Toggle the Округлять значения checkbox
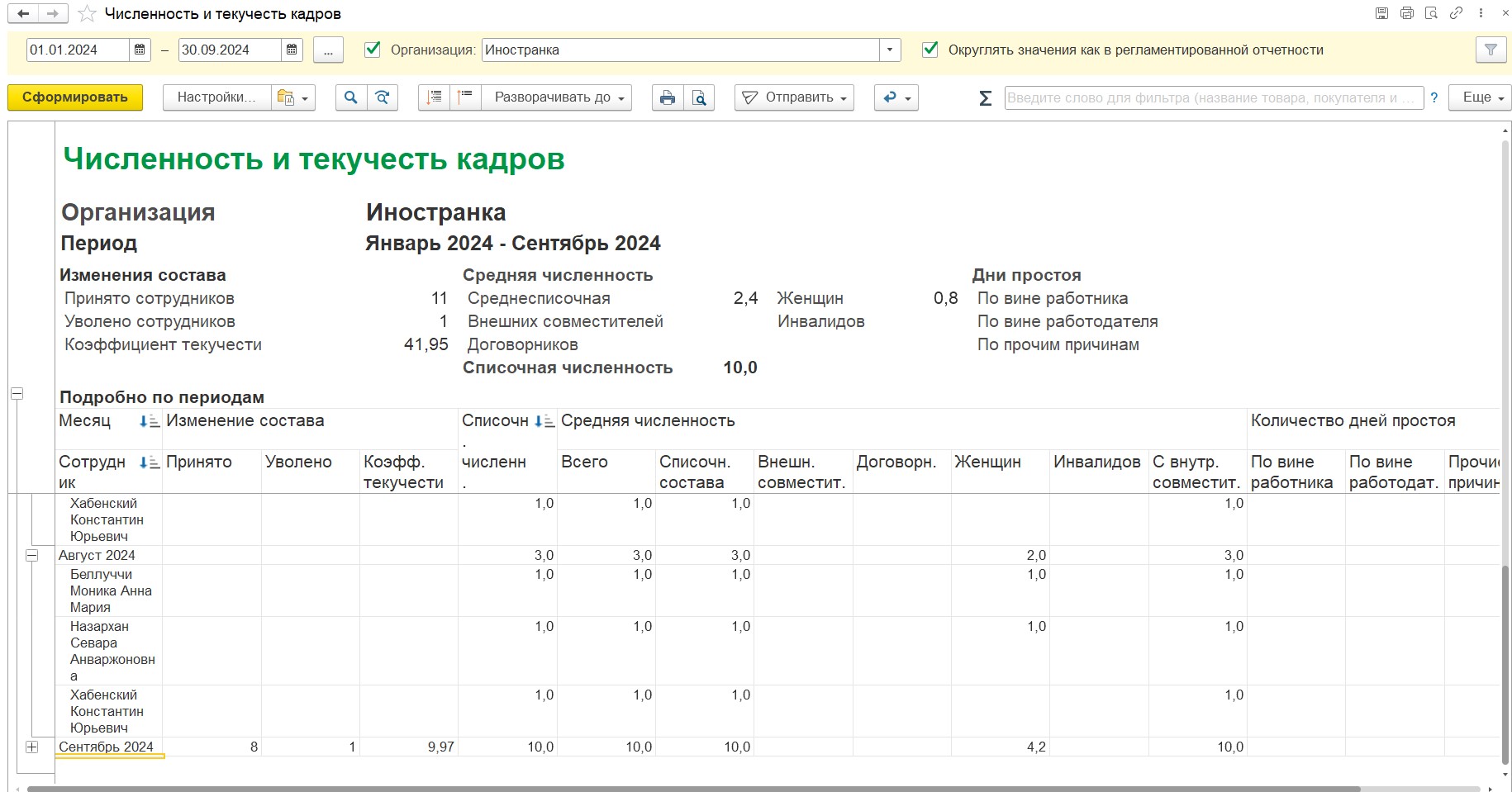Viewport: 1512px width, 792px height. [x=930, y=50]
